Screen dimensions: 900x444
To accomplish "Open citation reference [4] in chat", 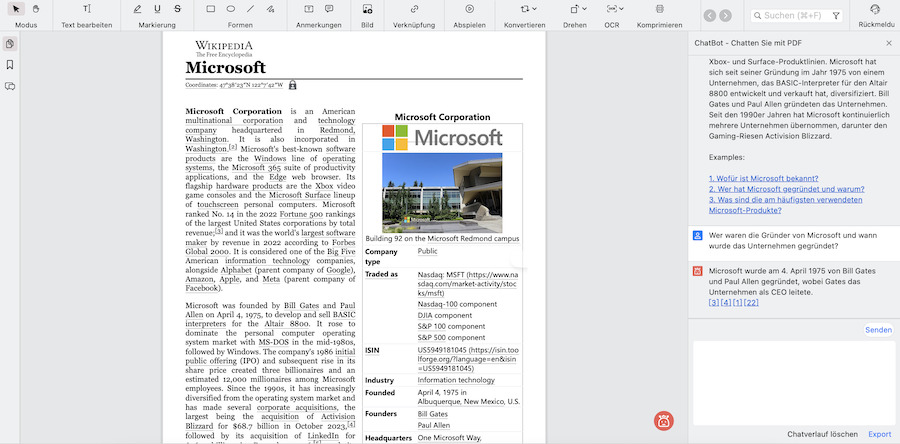I will 726,302.
